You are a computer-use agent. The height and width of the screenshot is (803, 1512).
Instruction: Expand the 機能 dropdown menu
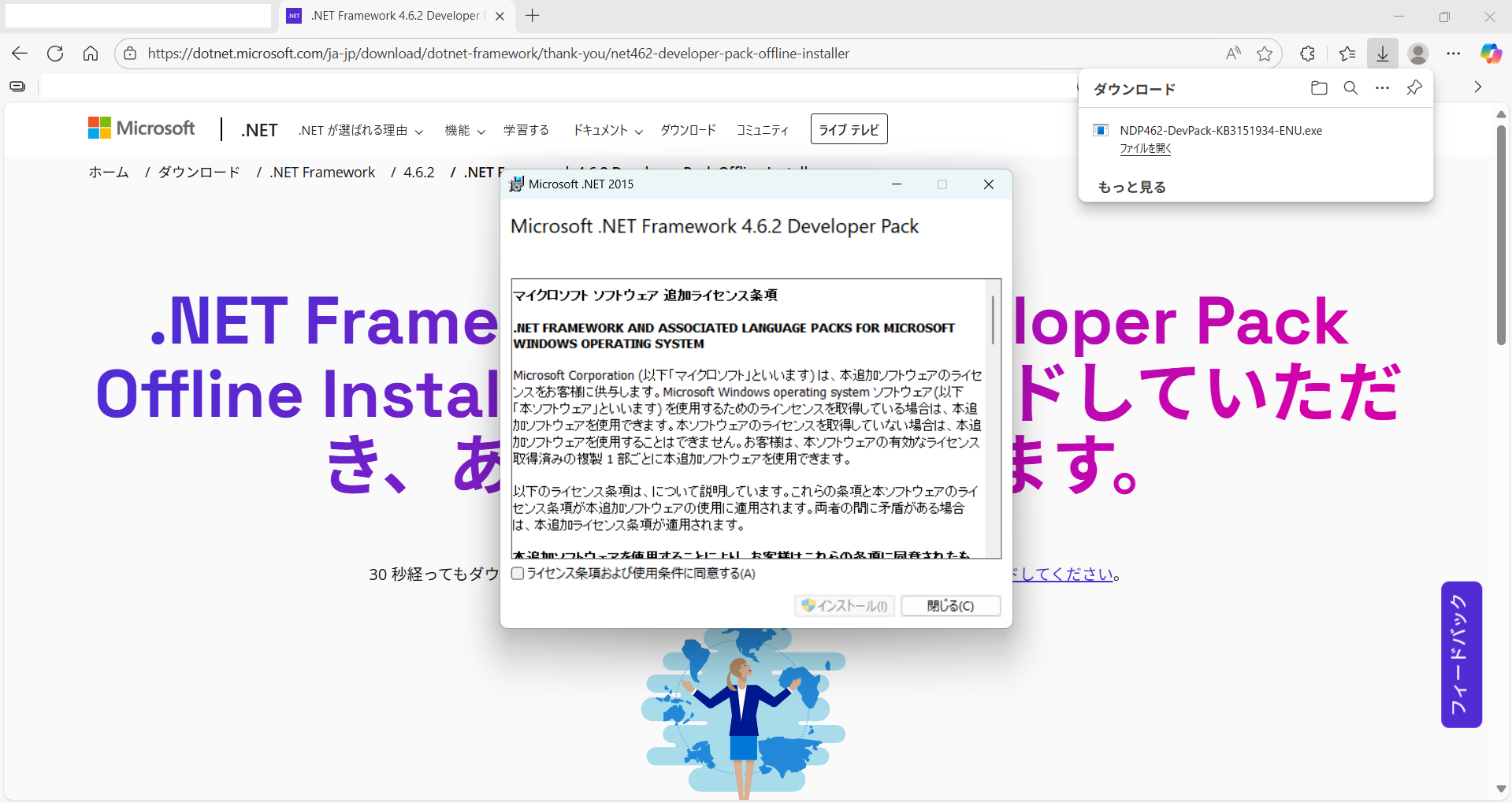coord(464,130)
